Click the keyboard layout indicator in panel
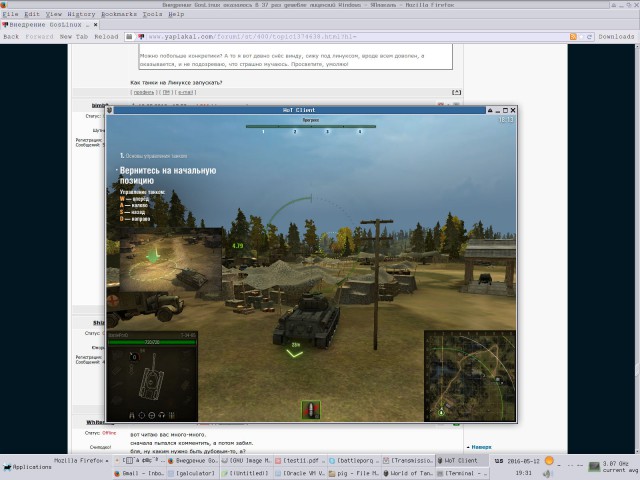The width and height of the screenshot is (640, 480). pyautogui.click(x=499, y=461)
